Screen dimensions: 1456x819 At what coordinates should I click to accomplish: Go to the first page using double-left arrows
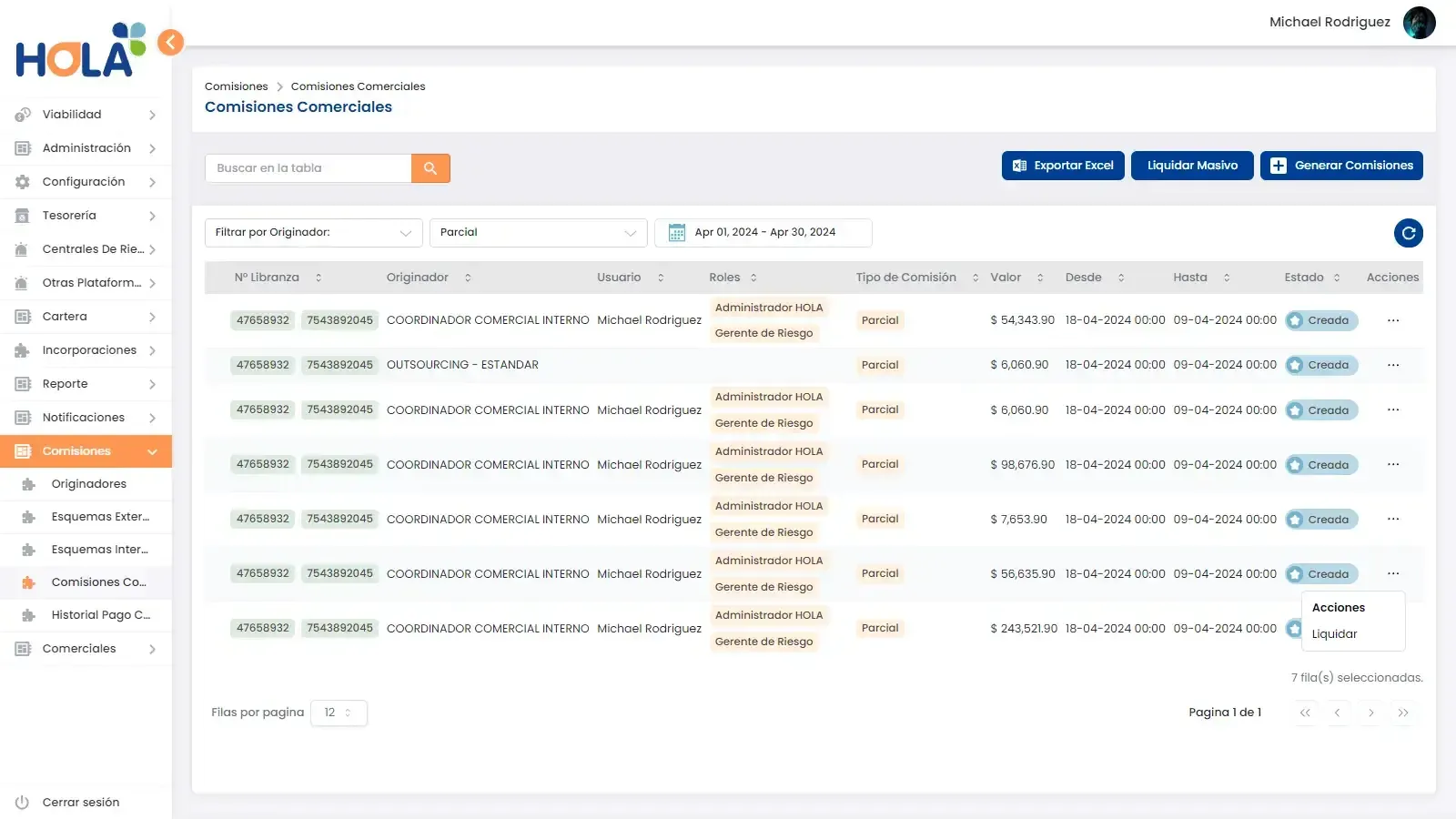(x=1305, y=713)
